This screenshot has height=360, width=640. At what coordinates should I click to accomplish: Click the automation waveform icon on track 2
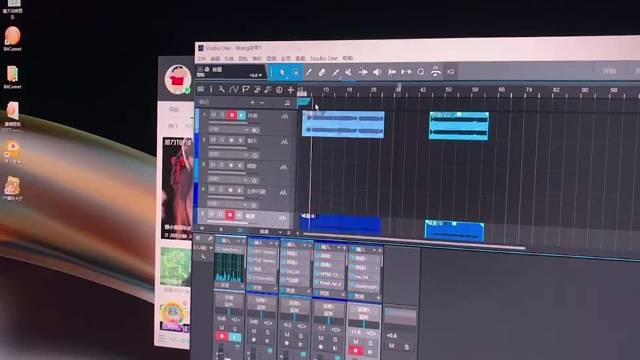pyautogui.click(x=284, y=142)
